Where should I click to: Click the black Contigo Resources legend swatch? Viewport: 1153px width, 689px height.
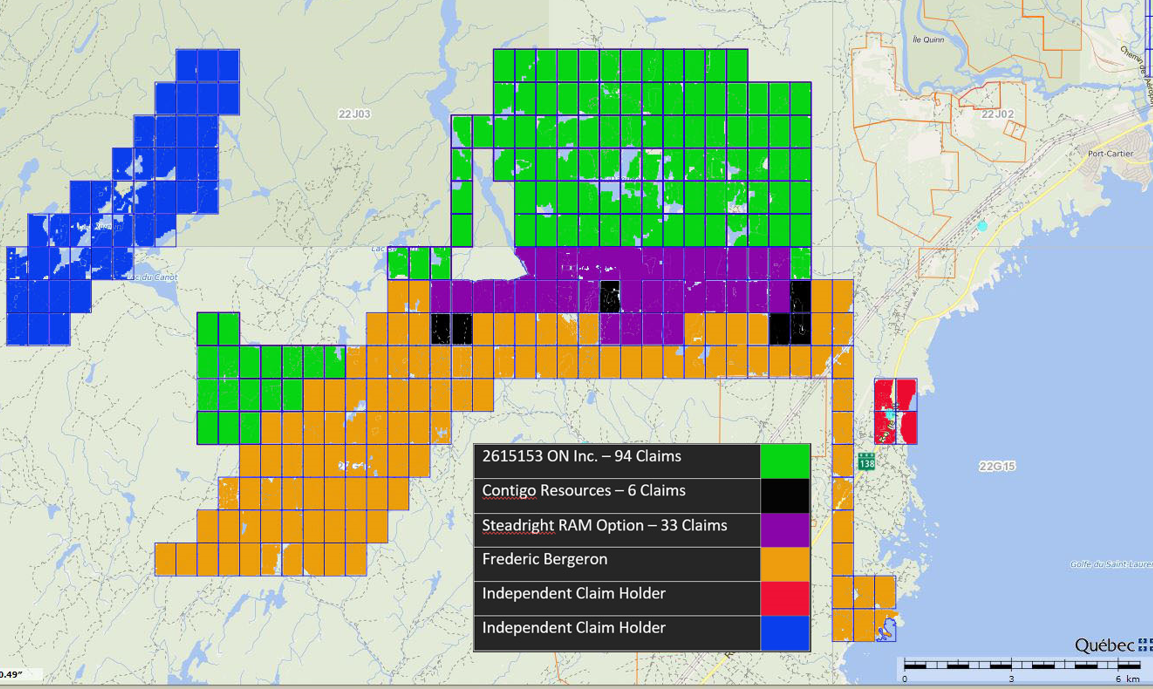[x=785, y=496]
